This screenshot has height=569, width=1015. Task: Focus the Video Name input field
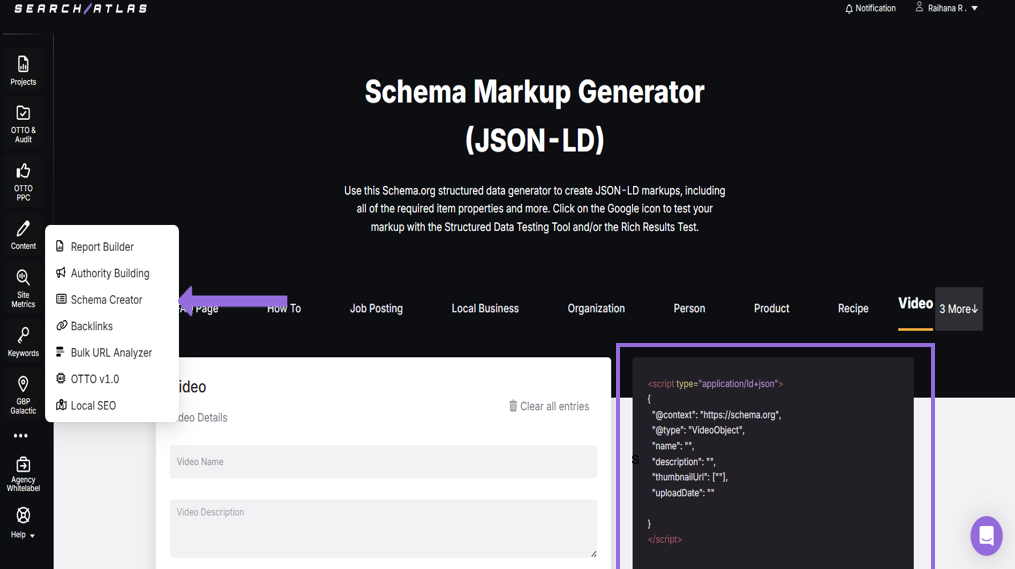[383, 462]
